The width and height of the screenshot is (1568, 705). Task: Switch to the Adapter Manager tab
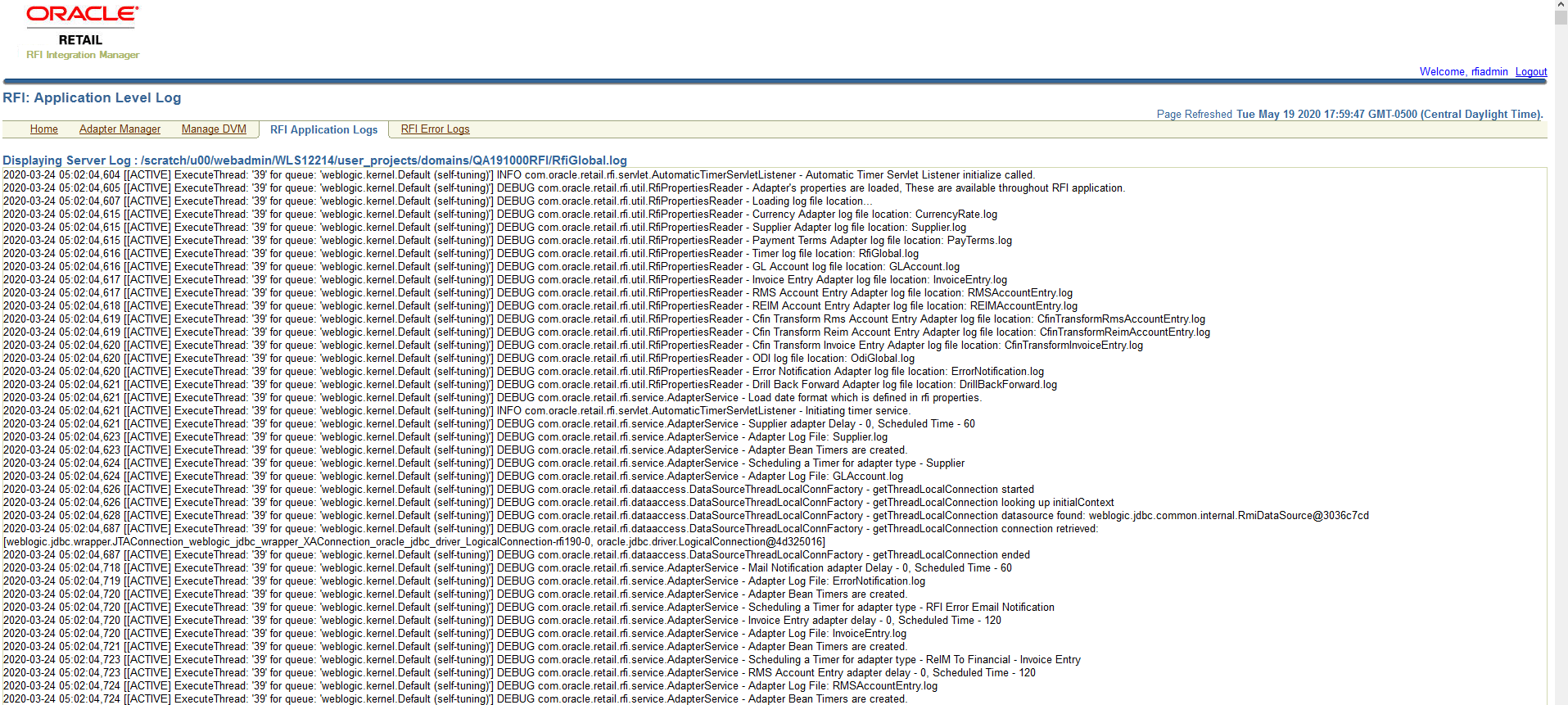[x=120, y=129]
